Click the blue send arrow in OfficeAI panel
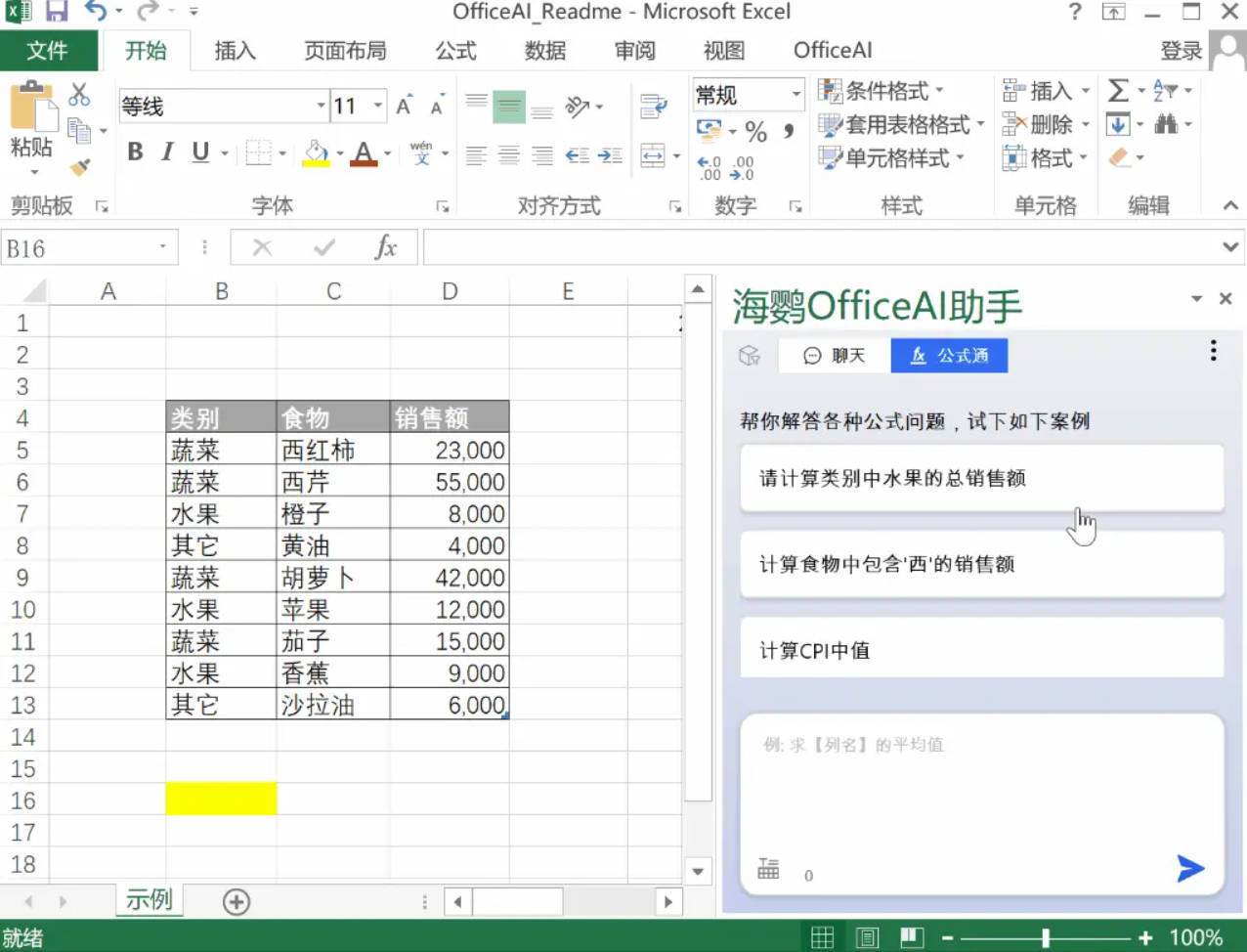1247x952 pixels. pyautogui.click(x=1191, y=868)
